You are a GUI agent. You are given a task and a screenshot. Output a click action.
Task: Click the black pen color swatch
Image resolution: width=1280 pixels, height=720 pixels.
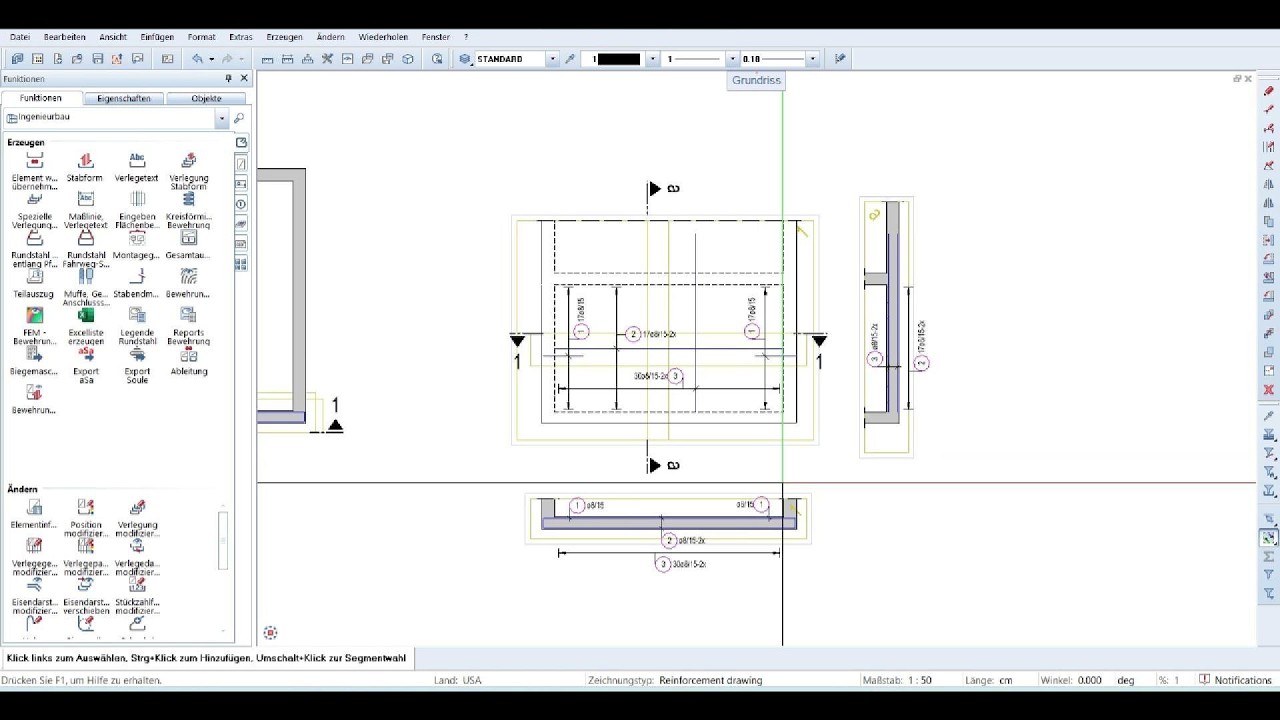(618, 59)
